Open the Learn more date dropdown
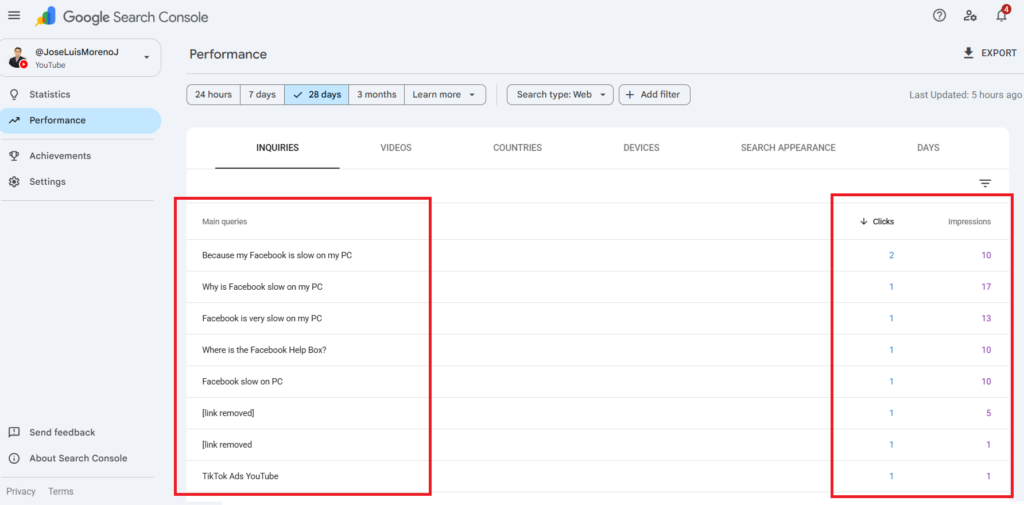1024x505 pixels. coord(445,95)
